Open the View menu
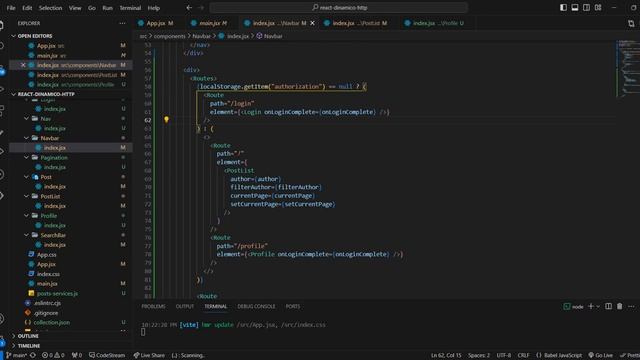The width and height of the screenshot is (640, 360). tap(75, 8)
